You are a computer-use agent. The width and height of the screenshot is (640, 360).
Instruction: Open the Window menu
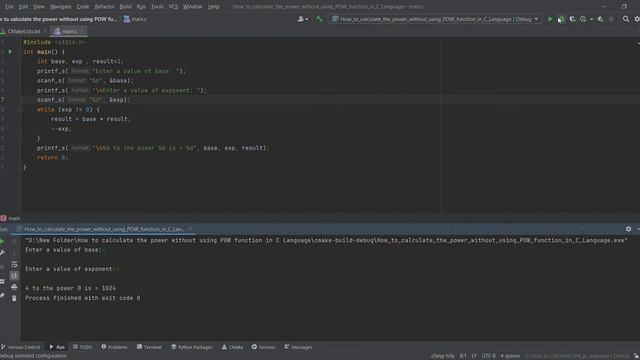coord(193,7)
